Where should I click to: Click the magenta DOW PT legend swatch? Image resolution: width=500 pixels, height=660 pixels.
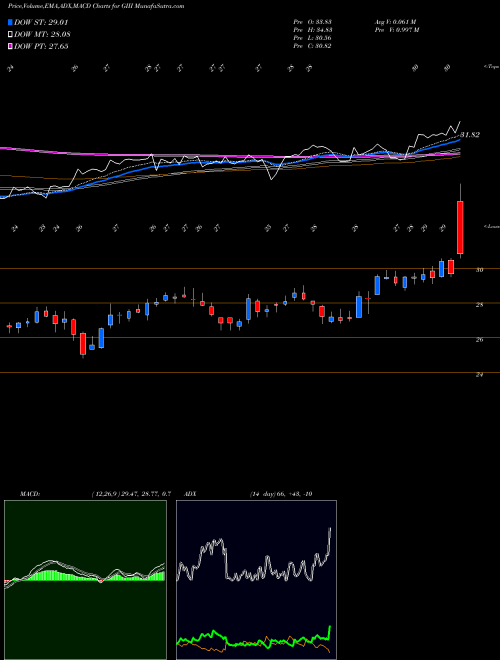click(10, 46)
